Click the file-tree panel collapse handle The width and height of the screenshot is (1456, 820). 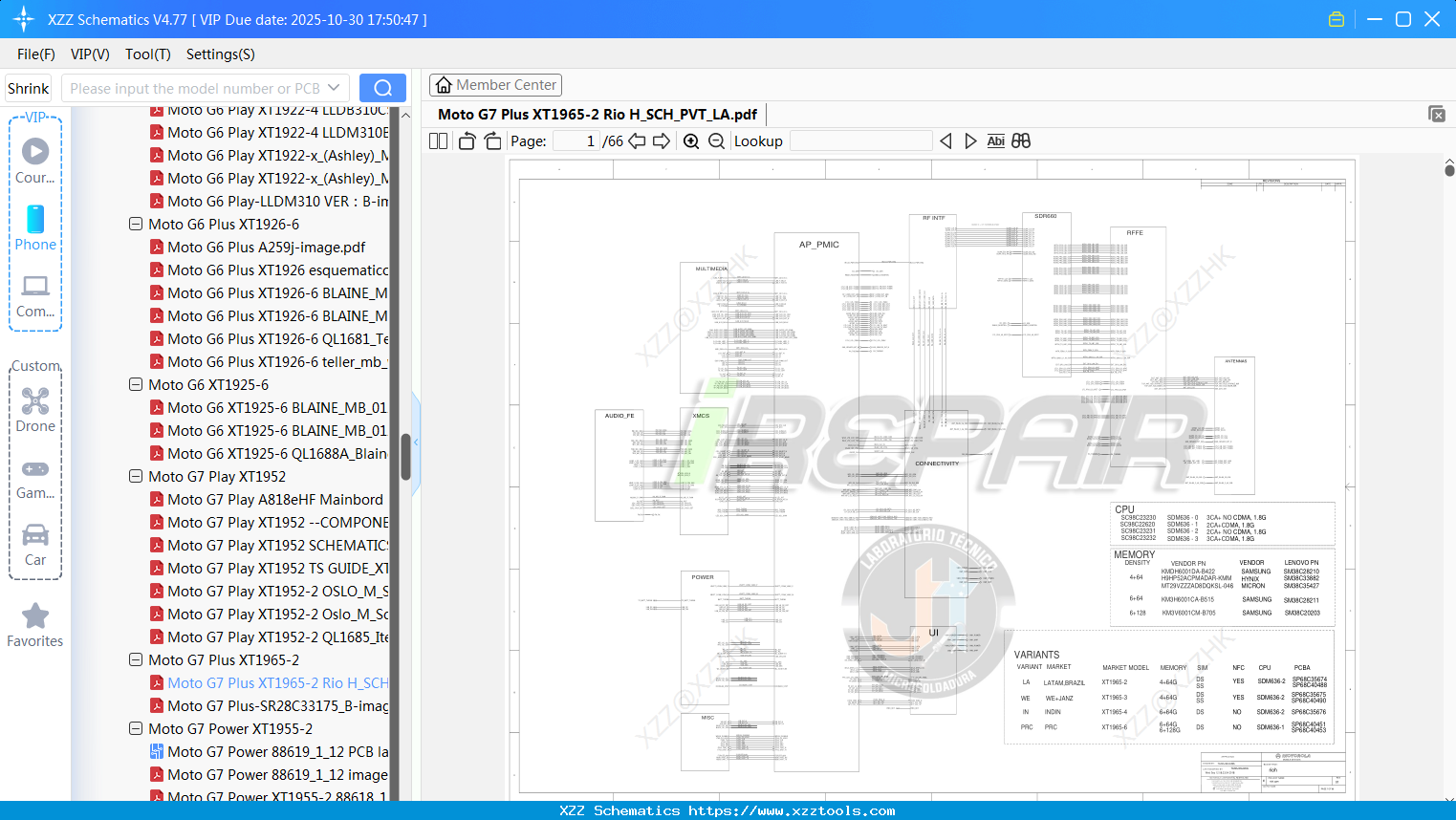coord(417,443)
